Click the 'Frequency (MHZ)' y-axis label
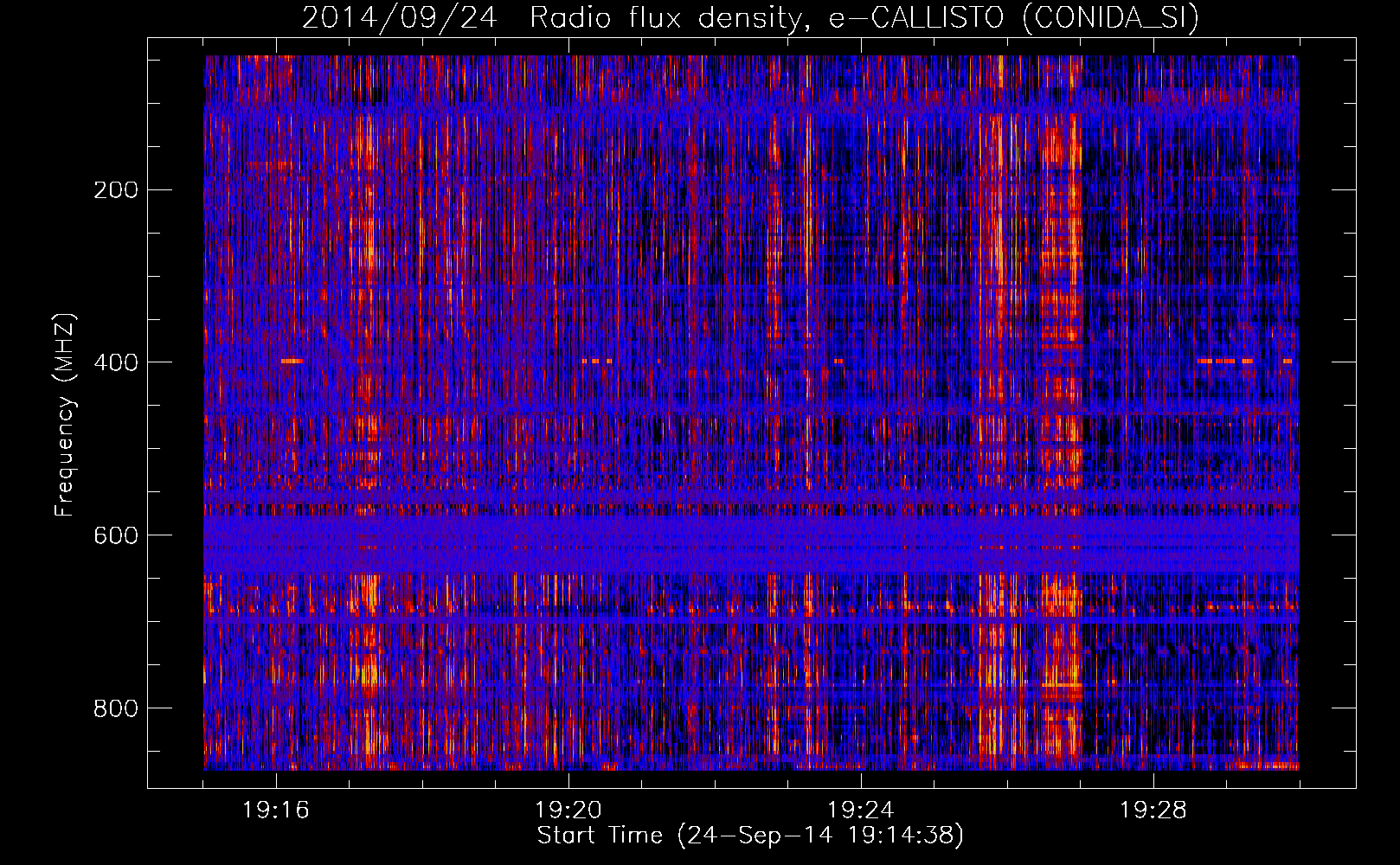This screenshot has width=1400, height=865. [x=65, y=415]
